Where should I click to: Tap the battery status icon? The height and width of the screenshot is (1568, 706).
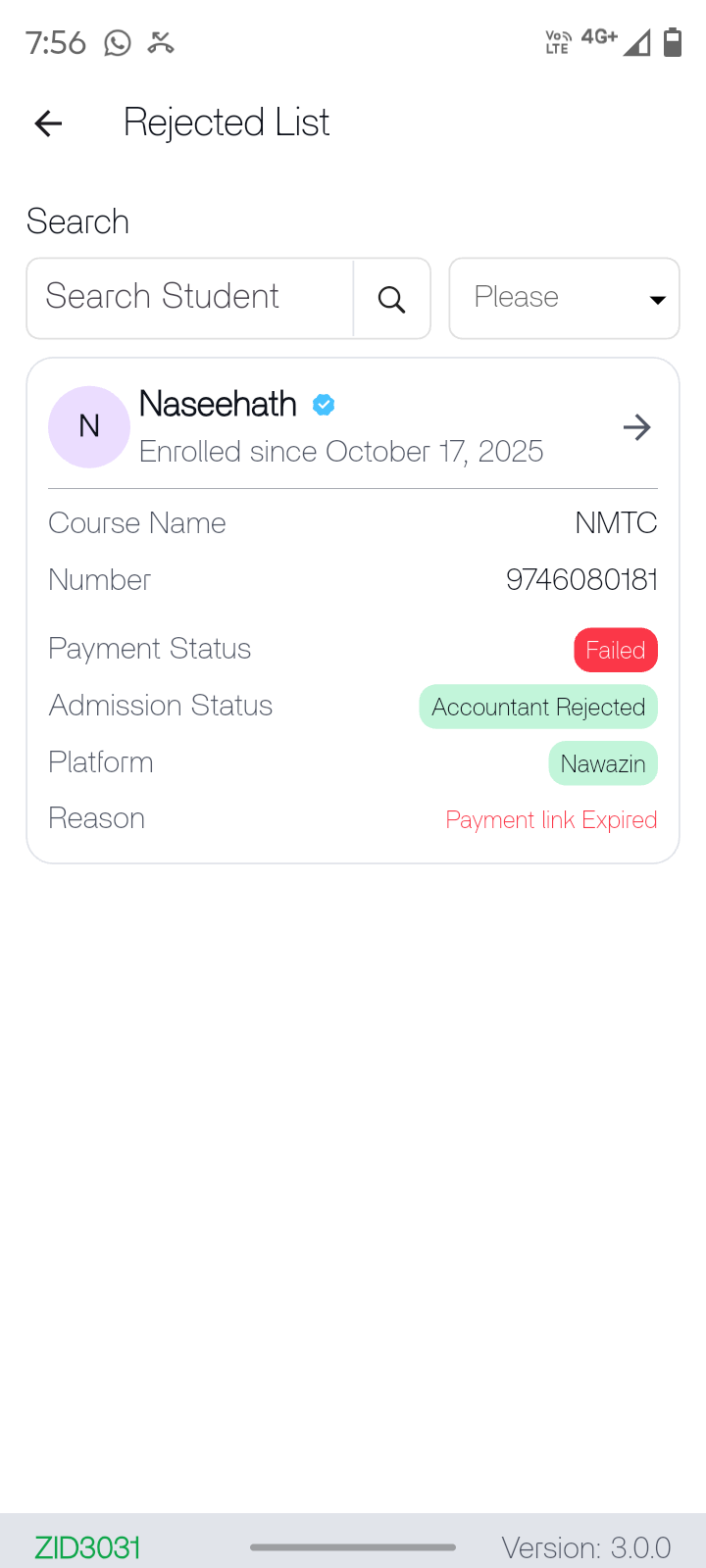673,42
